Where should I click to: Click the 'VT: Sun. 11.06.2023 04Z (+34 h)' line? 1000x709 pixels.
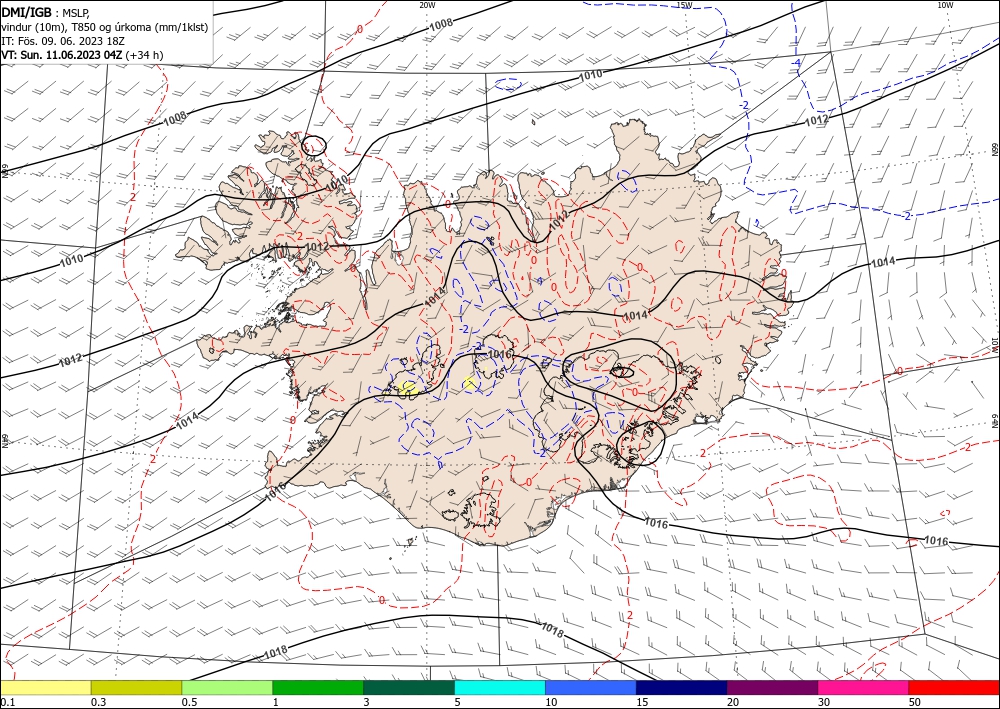point(82,55)
